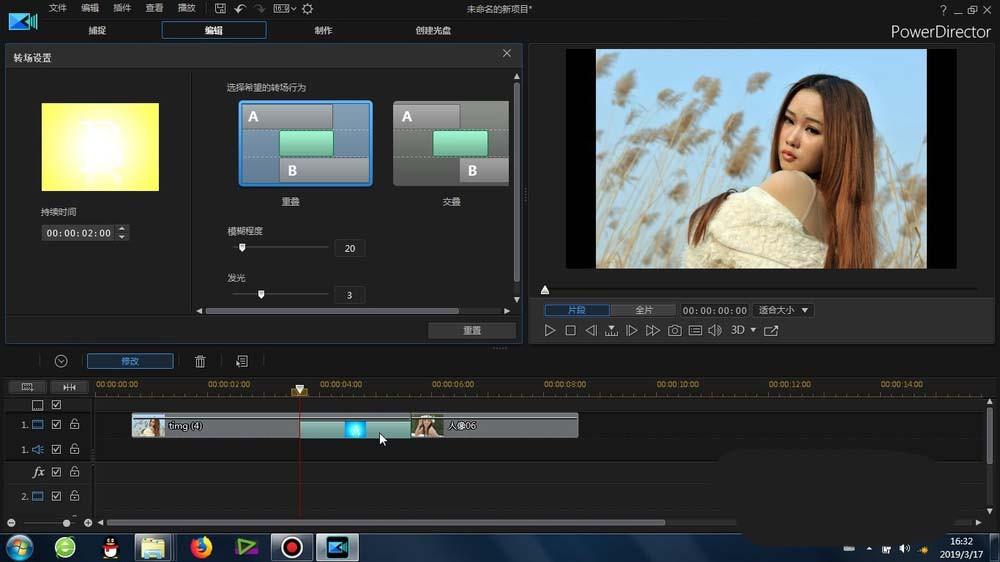Click the save project disk icon
This screenshot has width=1000, height=562.
pyautogui.click(x=220, y=9)
